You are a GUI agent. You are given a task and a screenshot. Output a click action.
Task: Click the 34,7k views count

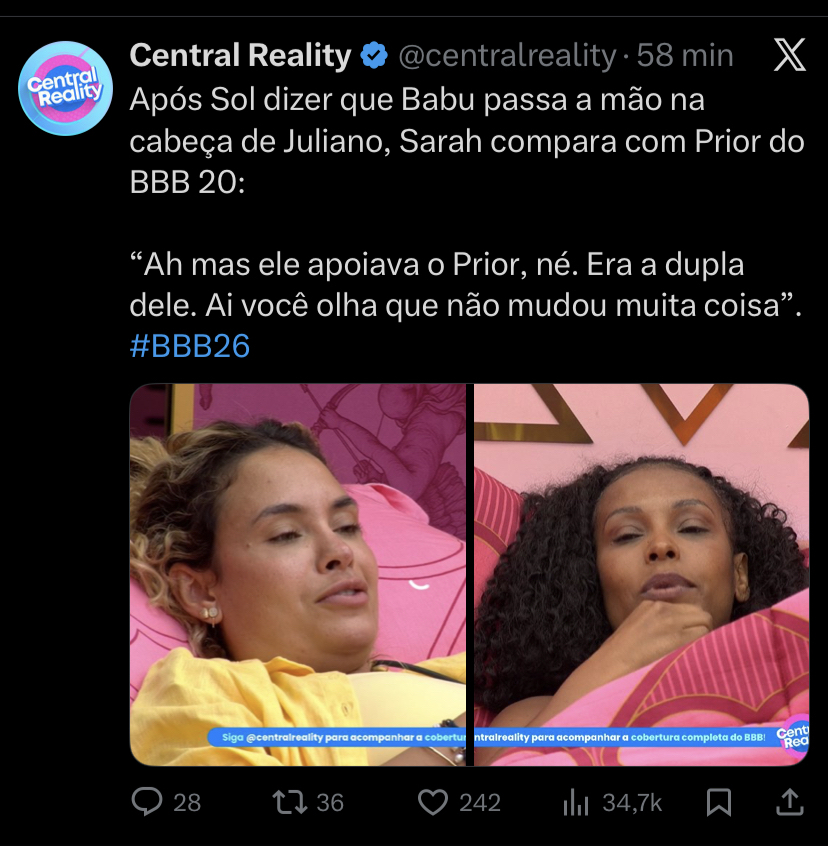click(632, 803)
